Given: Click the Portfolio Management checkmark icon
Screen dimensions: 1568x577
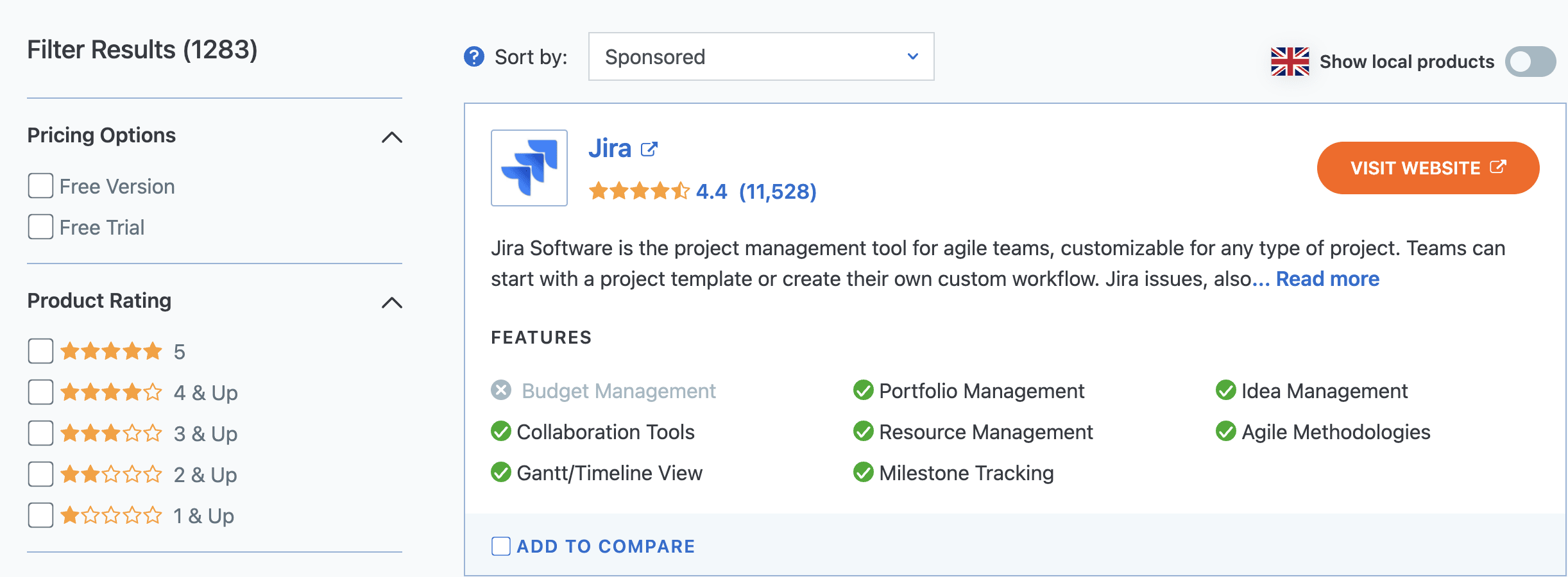Looking at the screenshot, I should [x=864, y=390].
